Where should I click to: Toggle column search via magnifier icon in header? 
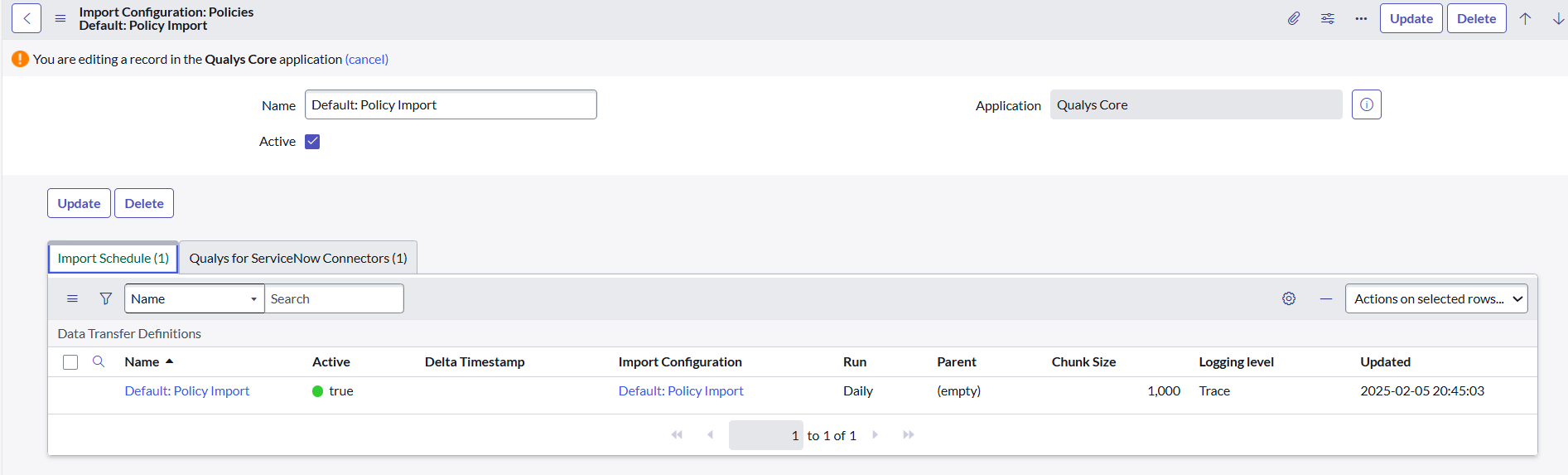coord(99,361)
